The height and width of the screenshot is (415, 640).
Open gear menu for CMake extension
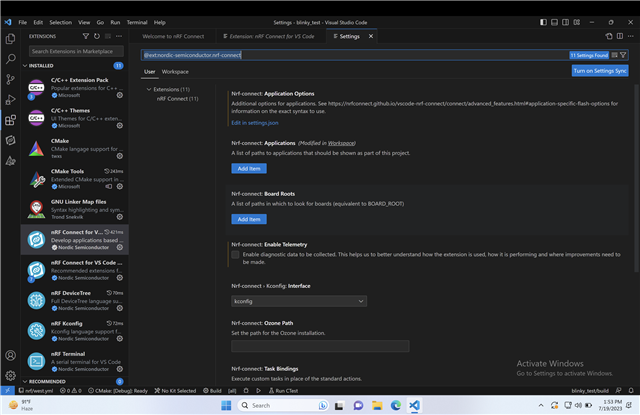point(120,156)
